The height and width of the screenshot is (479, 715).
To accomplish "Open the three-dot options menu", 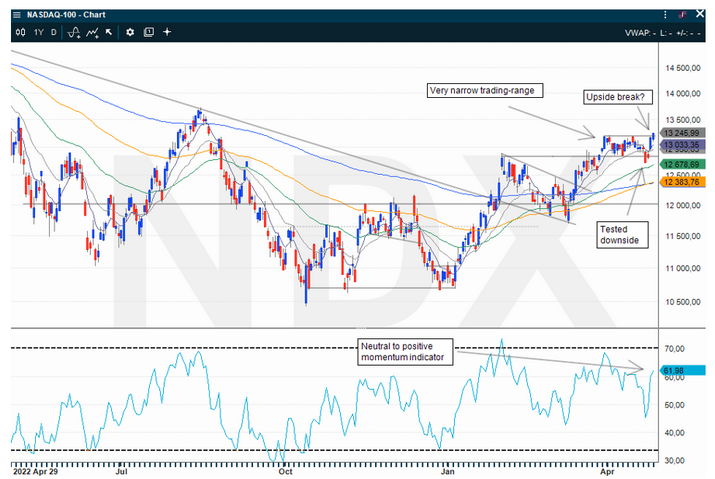I will pos(665,15).
